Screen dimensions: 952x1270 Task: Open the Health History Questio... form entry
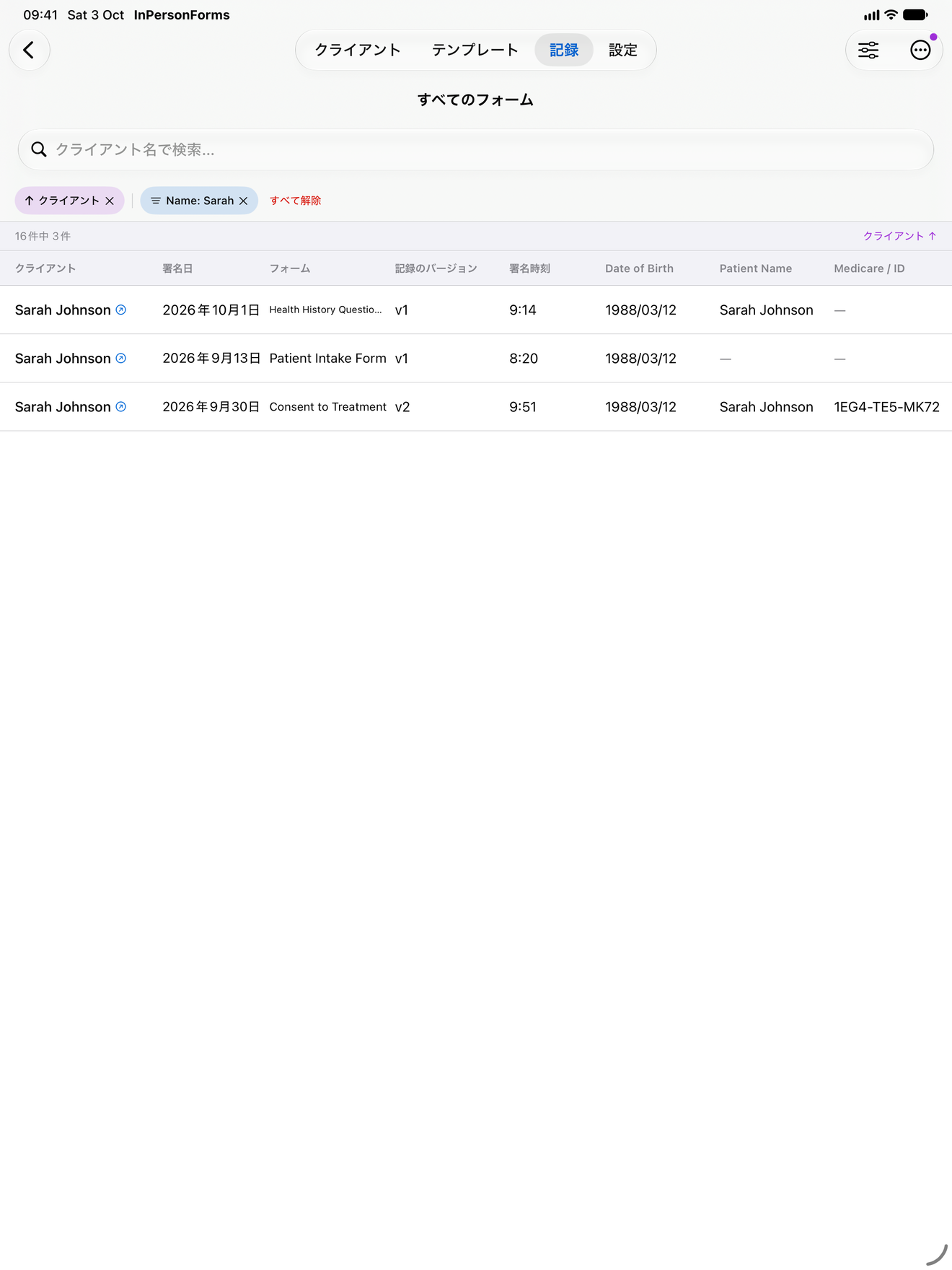point(326,310)
